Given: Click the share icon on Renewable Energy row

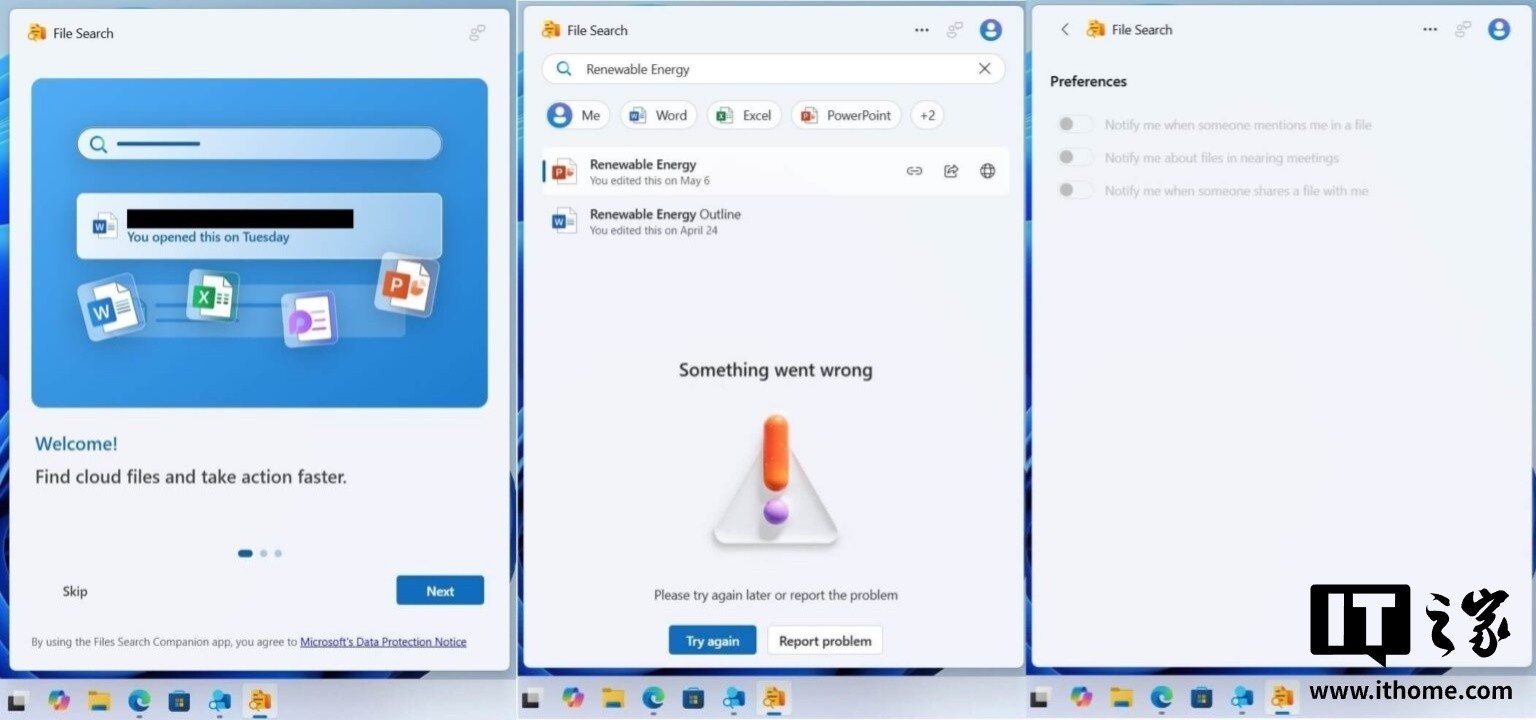Looking at the screenshot, I should (x=951, y=171).
